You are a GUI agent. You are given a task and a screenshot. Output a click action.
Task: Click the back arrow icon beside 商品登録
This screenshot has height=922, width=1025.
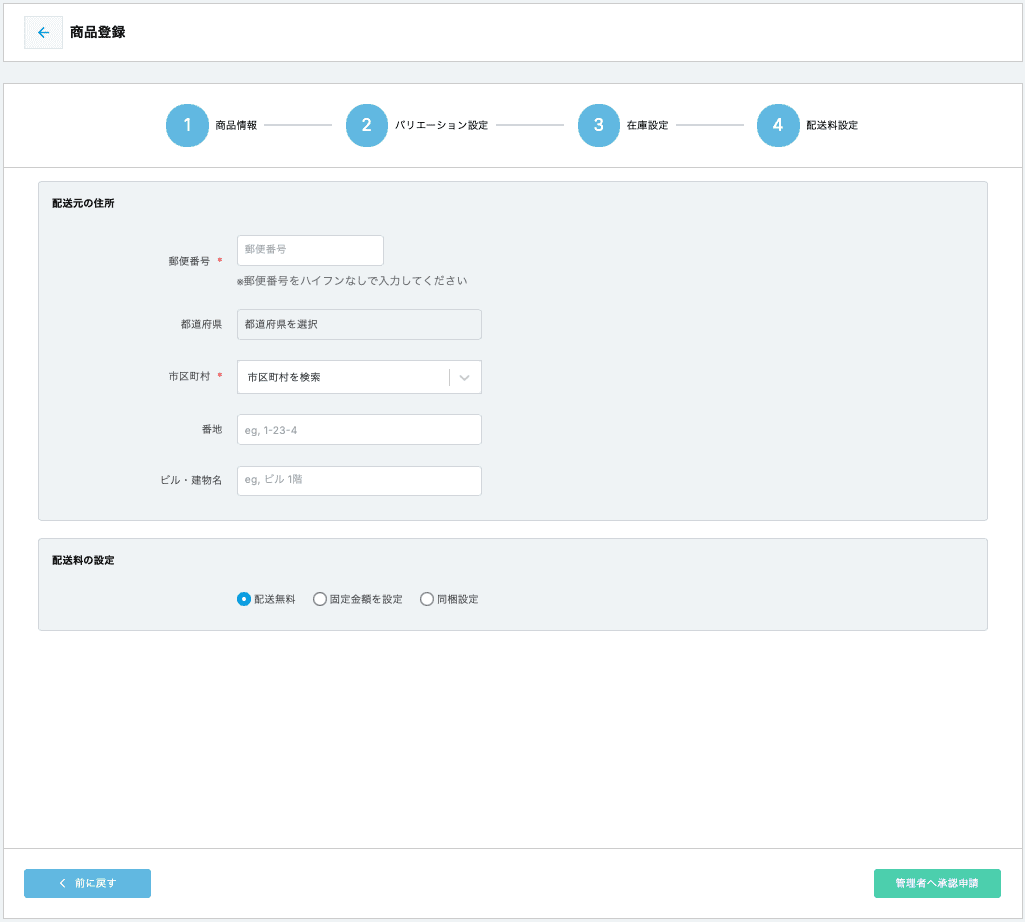(43, 32)
